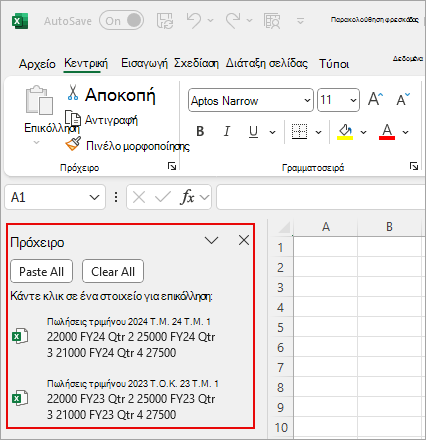Close the Πρόχειρο clipboard pane
426x440 pixels.
[x=244, y=240]
